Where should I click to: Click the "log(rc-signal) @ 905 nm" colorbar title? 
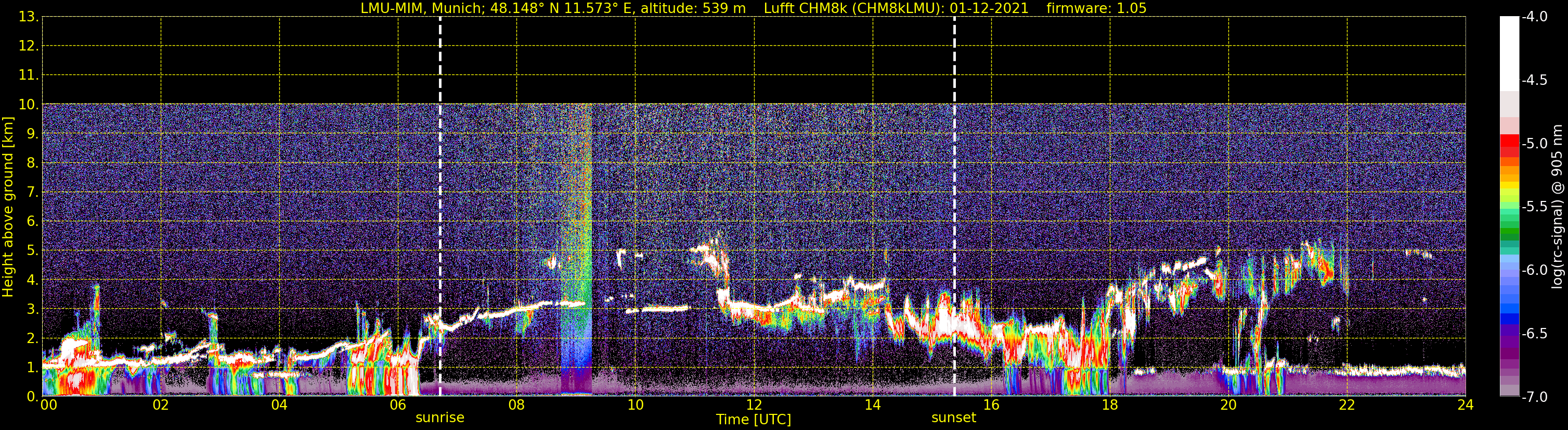[1557, 207]
